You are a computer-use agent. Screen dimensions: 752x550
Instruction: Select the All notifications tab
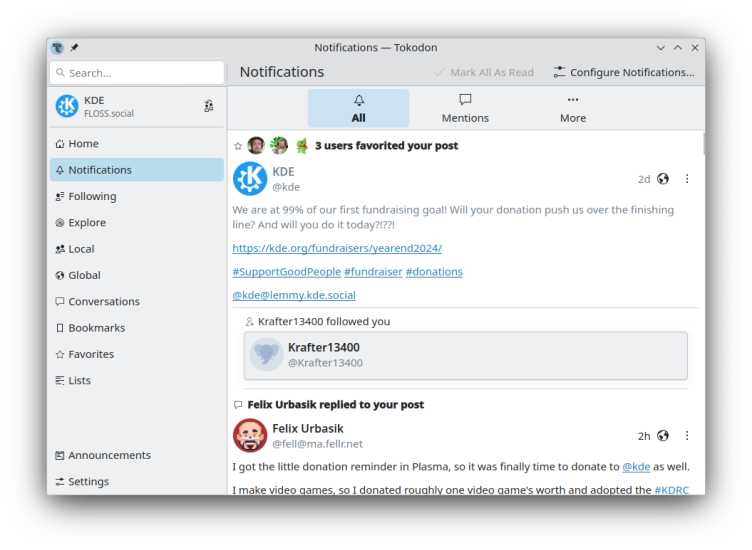(x=358, y=108)
